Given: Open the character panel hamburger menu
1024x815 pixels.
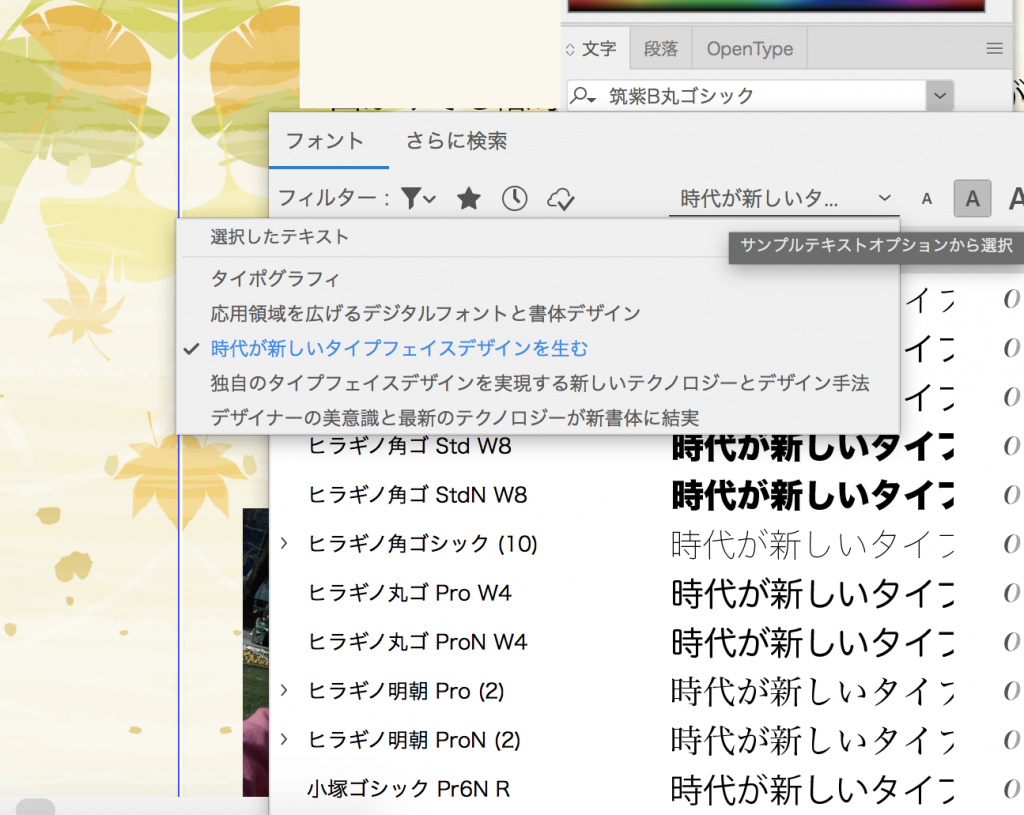Looking at the screenshot, I should 994,49.
